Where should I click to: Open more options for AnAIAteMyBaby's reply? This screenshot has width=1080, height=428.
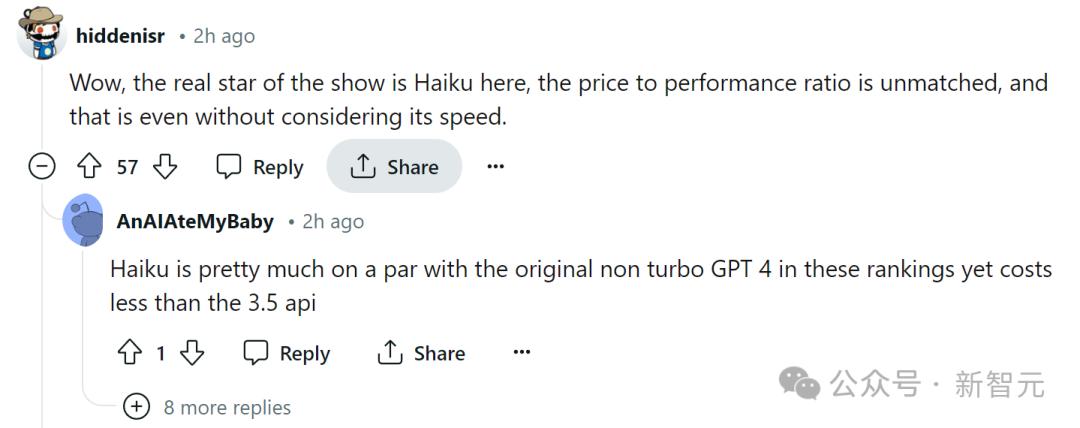521,353
